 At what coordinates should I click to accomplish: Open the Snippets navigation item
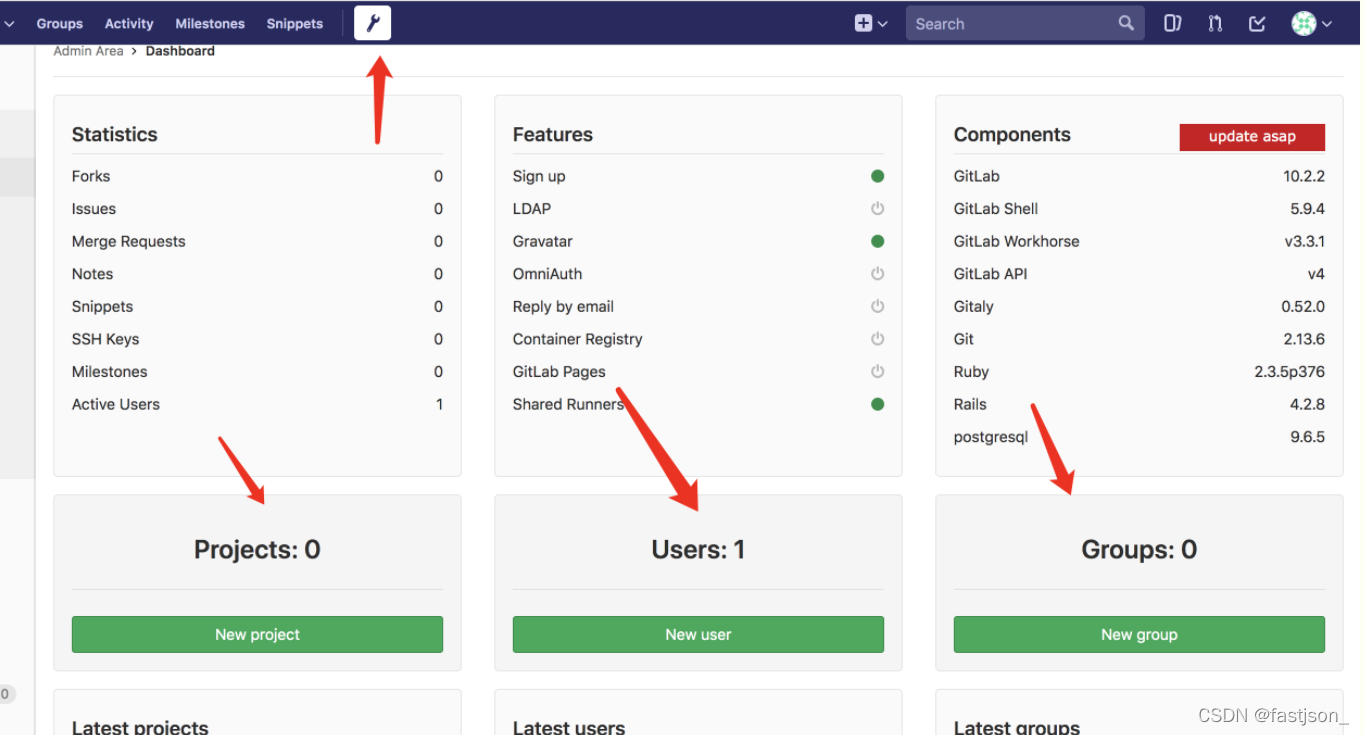point(294,23)
